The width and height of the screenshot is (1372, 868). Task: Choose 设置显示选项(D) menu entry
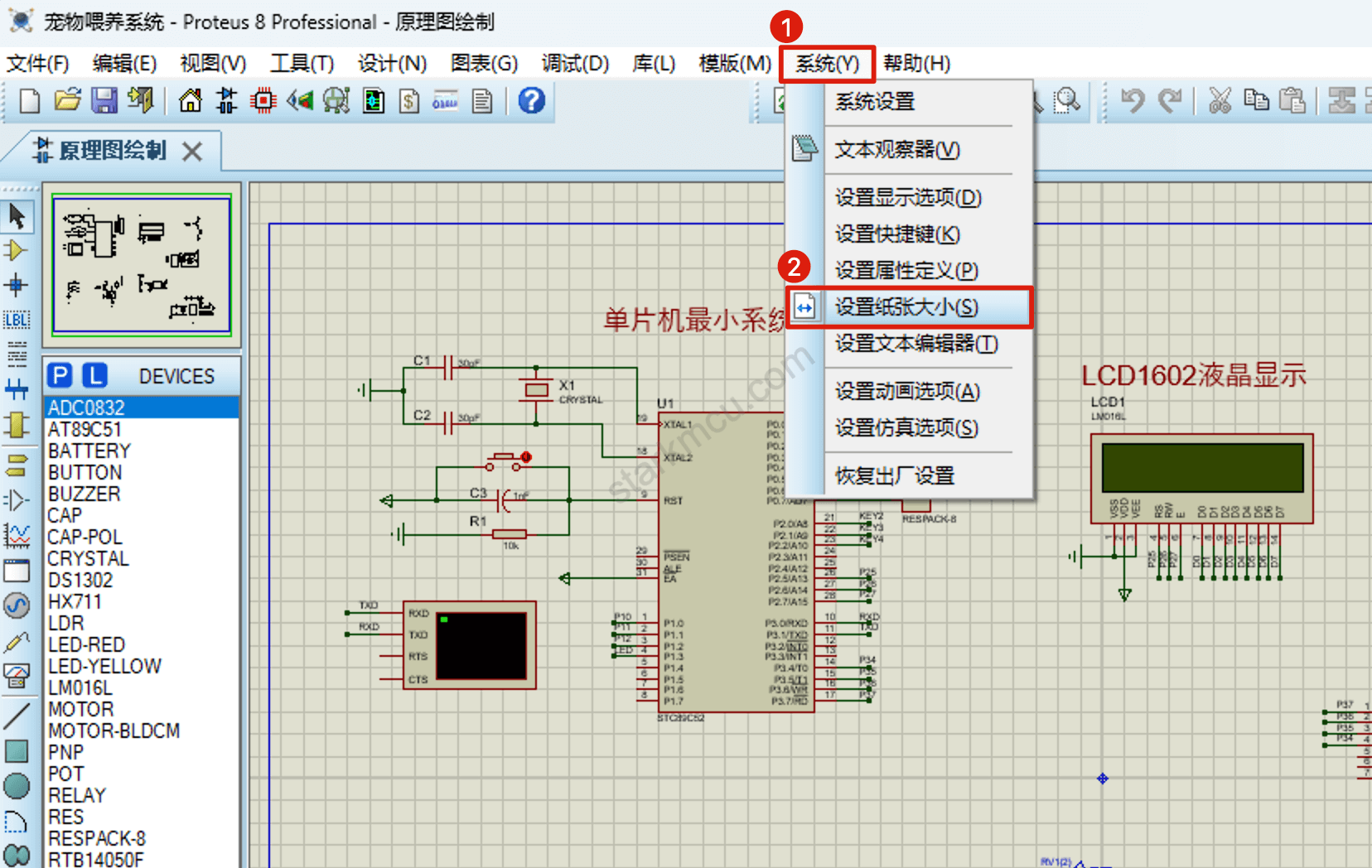point(908,198)
